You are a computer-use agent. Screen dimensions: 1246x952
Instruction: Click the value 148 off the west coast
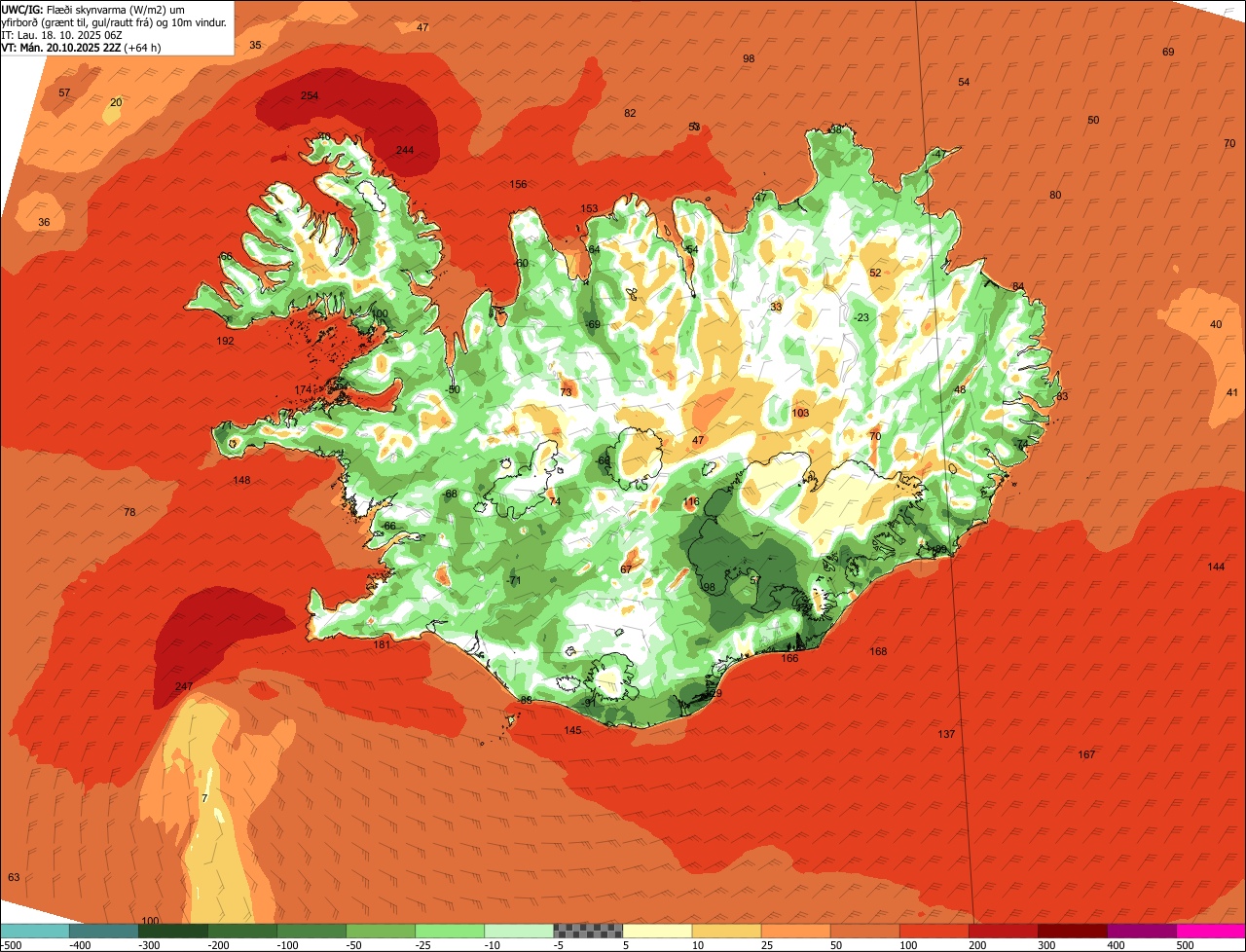tap(241, 480)
